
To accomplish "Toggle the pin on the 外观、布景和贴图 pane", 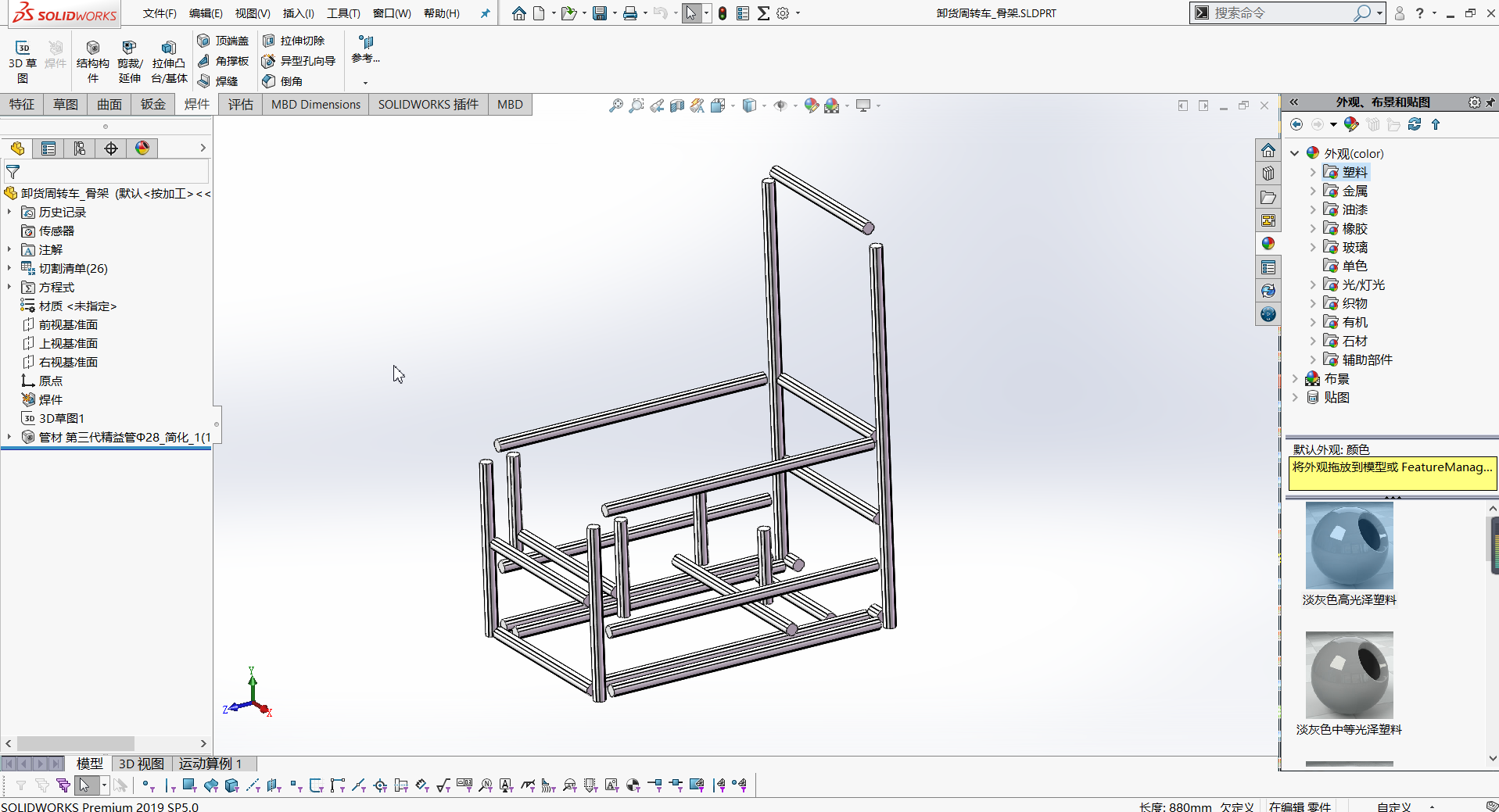I will click(1490, 102).
